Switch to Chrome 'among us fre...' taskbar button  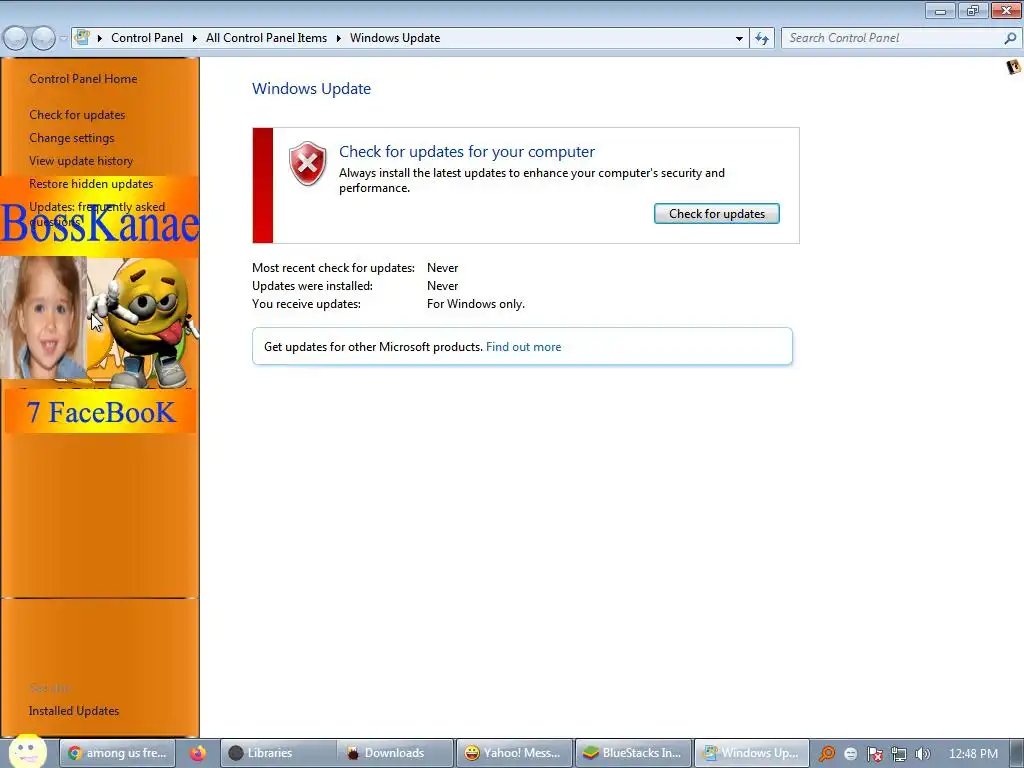pos(118,753)
